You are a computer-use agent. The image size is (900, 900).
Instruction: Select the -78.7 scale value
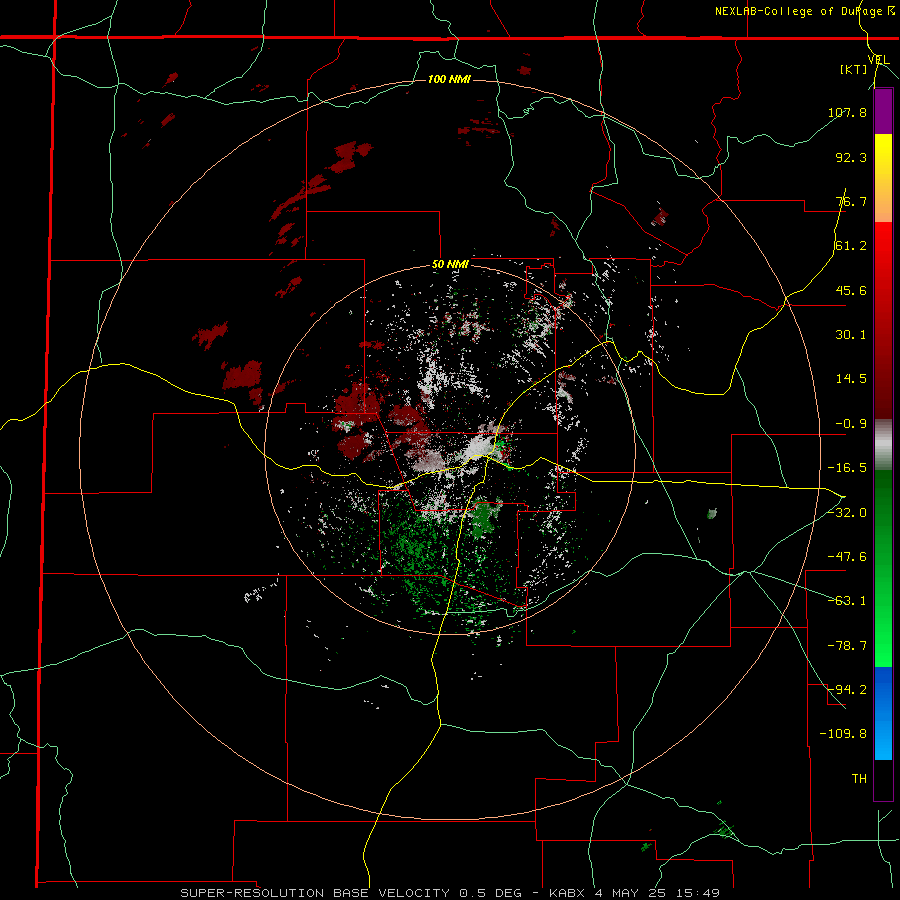(847, 646)
